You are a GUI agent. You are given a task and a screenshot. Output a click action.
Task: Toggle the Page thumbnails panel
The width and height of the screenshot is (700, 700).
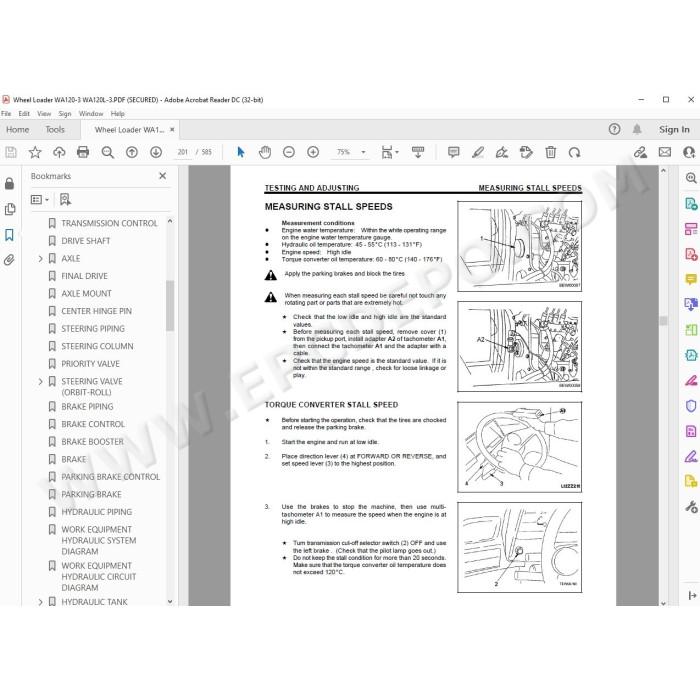coord(9,209)
